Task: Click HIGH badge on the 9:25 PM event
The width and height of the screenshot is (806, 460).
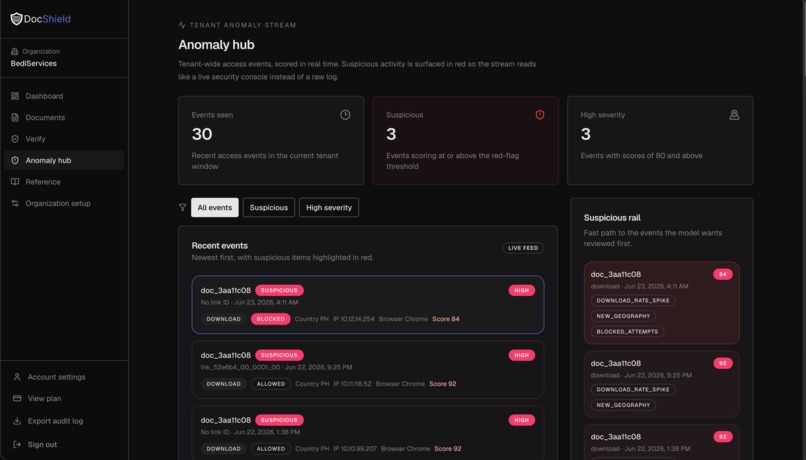Action: 522,355
